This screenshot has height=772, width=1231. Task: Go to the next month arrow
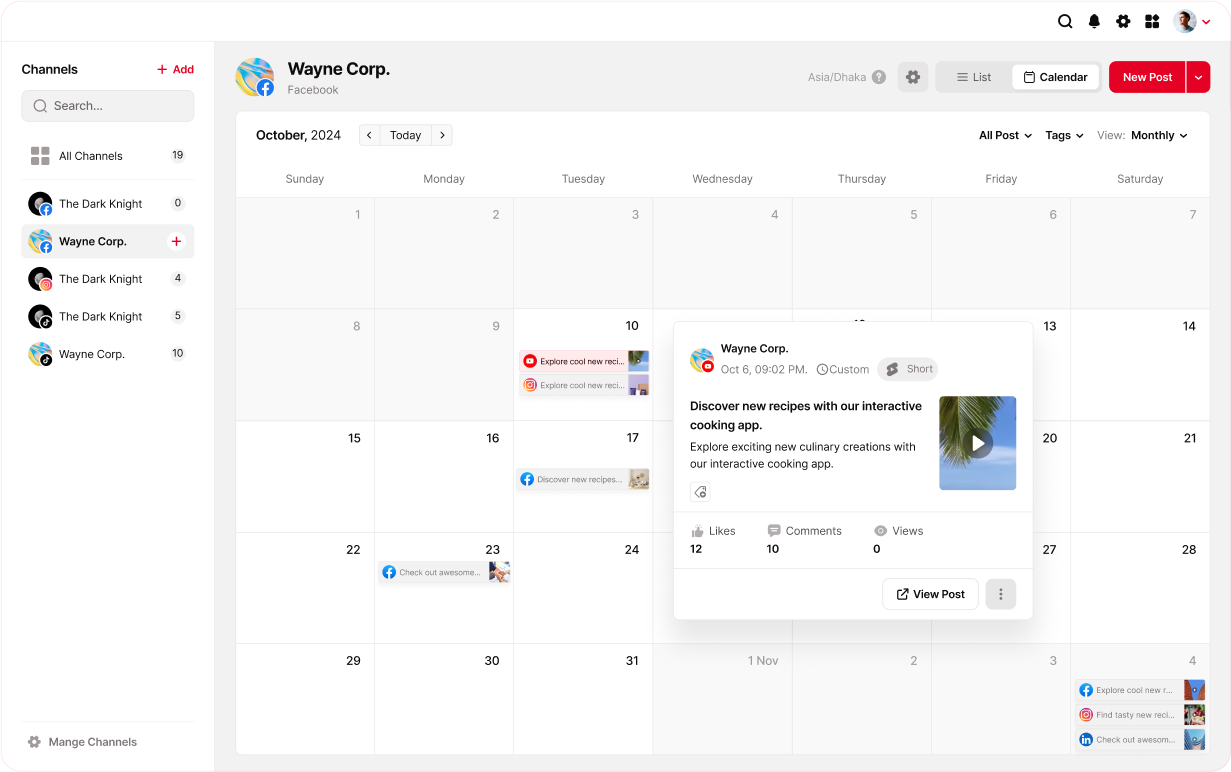442,135
